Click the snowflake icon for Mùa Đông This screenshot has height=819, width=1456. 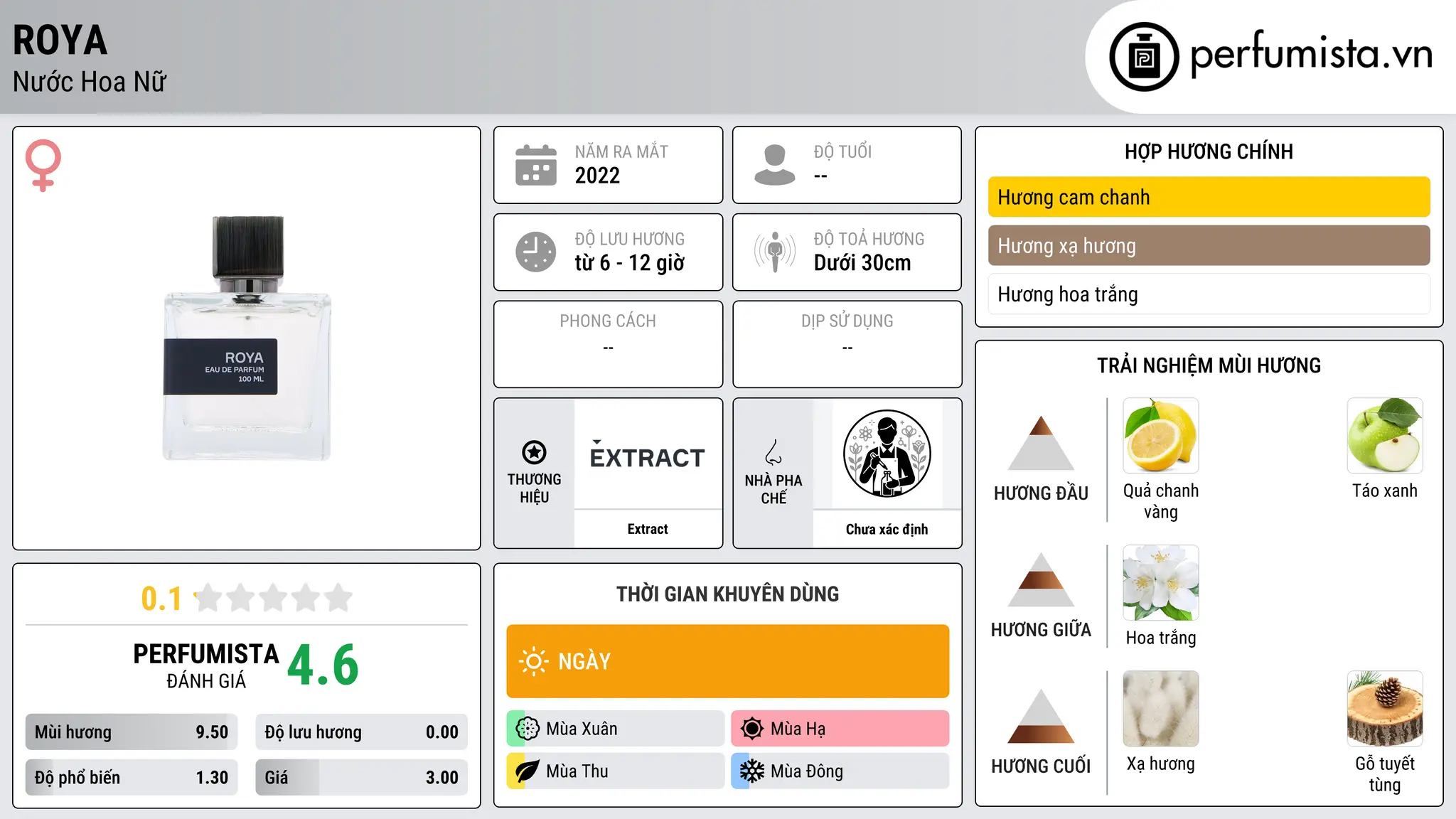point(752,771)
